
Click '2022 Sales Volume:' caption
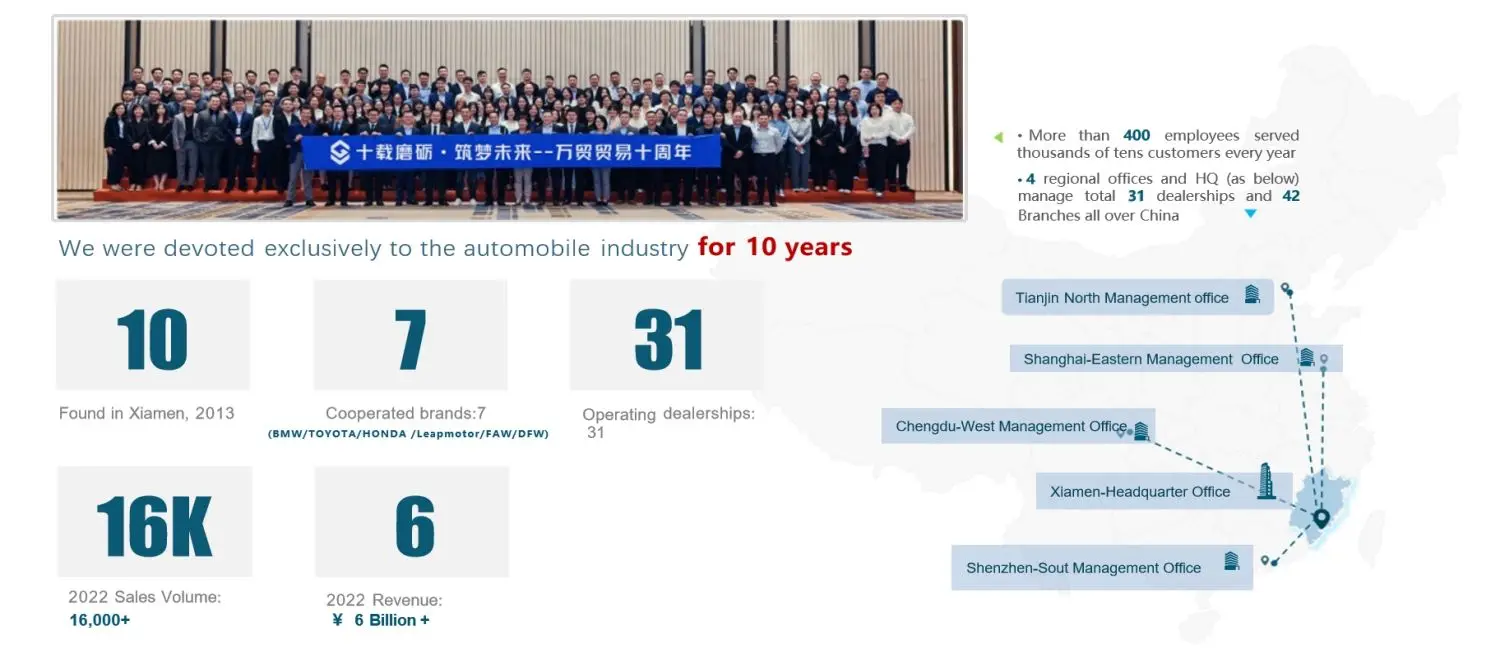pyautogui.click(x=145, y=597)
